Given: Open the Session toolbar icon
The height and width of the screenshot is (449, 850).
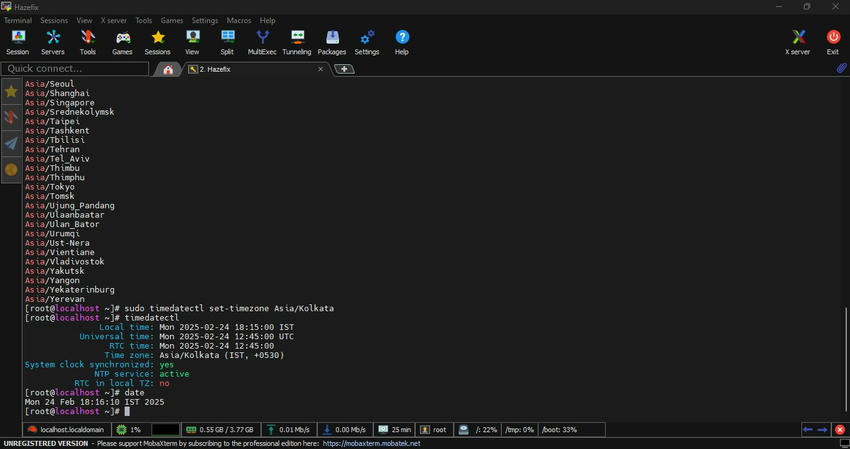Looking at the screenshot, I should click(x=18, y=41).
